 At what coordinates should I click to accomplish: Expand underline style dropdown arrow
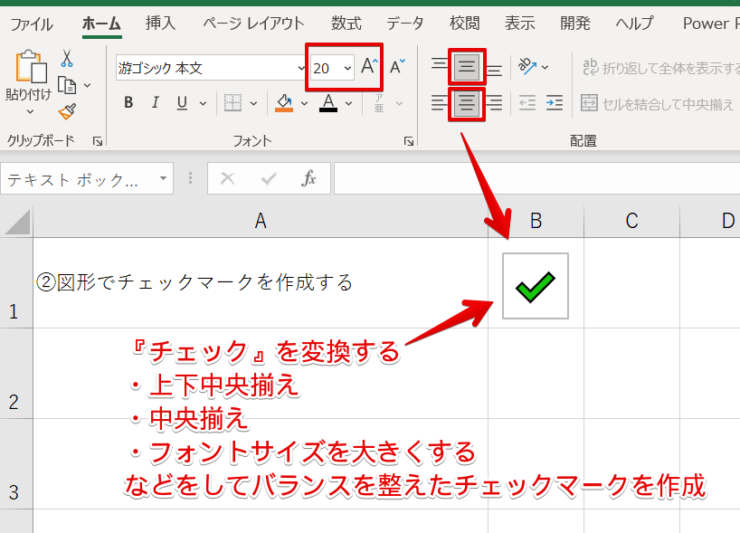click(x=203, y=103)
